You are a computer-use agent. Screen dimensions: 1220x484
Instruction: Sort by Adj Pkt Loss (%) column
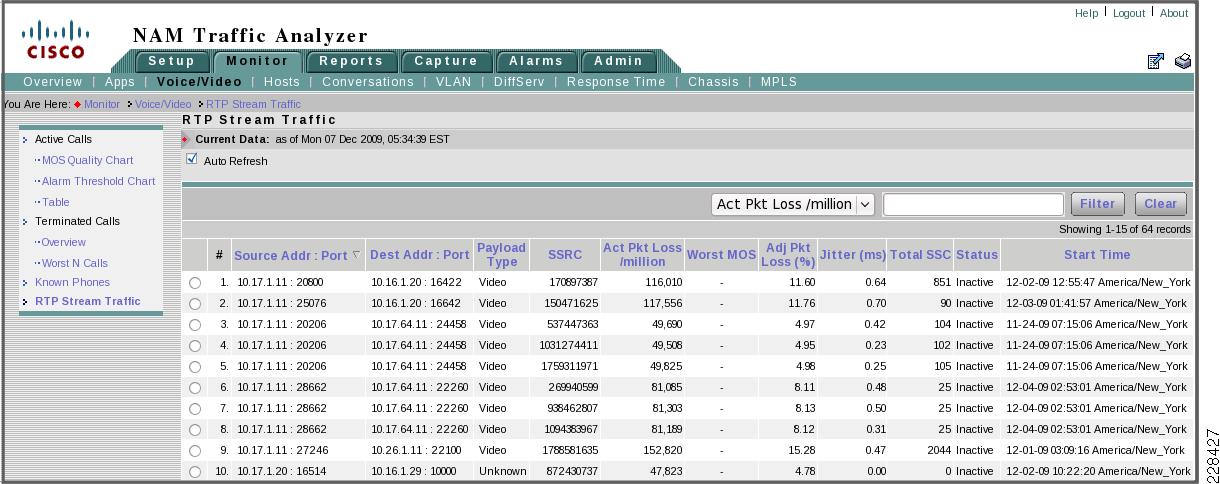coord(787,255)
